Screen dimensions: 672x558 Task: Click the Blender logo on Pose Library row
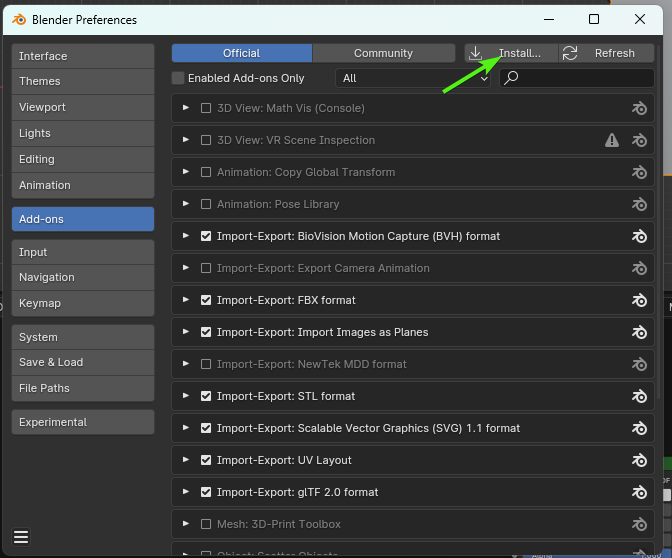[x=639, y=204]
